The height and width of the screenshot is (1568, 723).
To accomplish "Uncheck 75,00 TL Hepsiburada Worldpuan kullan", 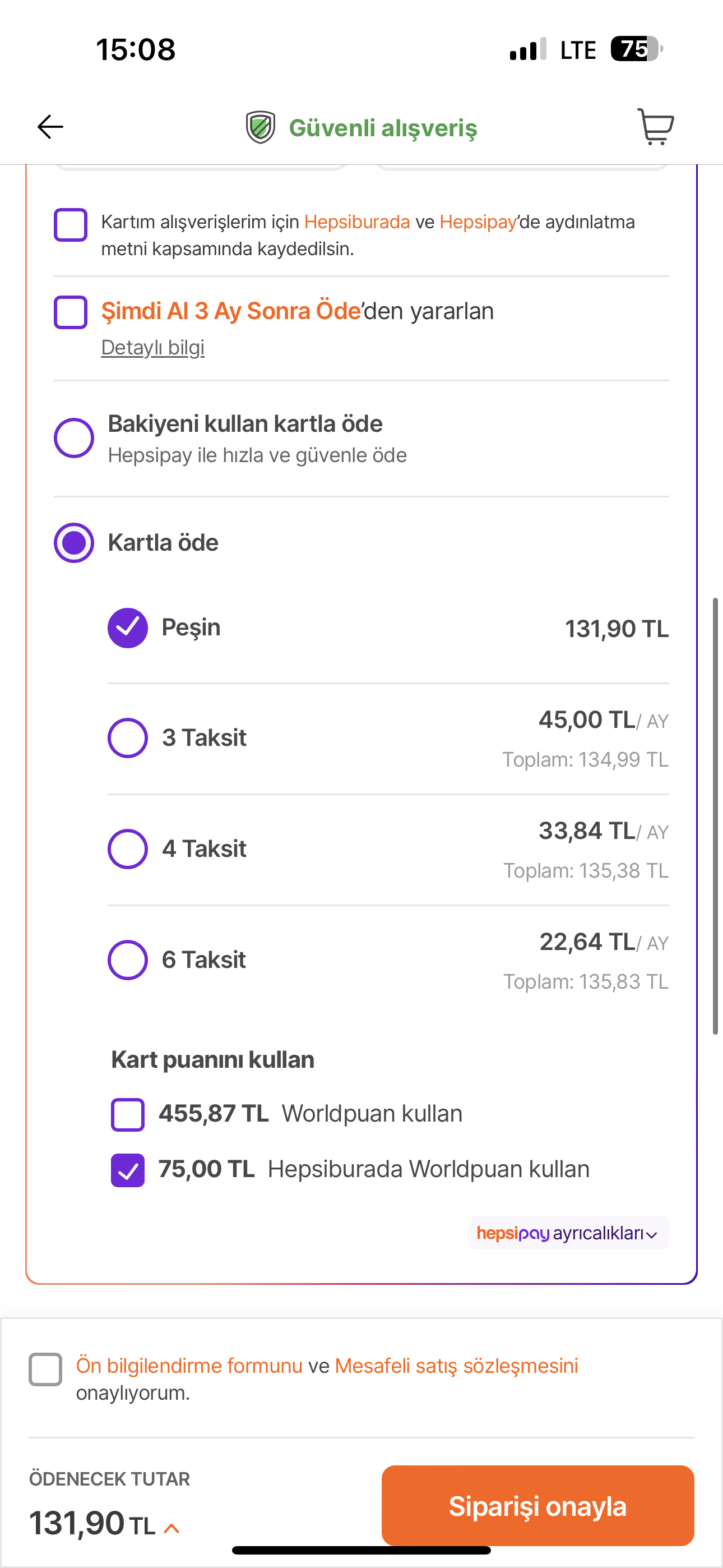I will click(128, 1170).
